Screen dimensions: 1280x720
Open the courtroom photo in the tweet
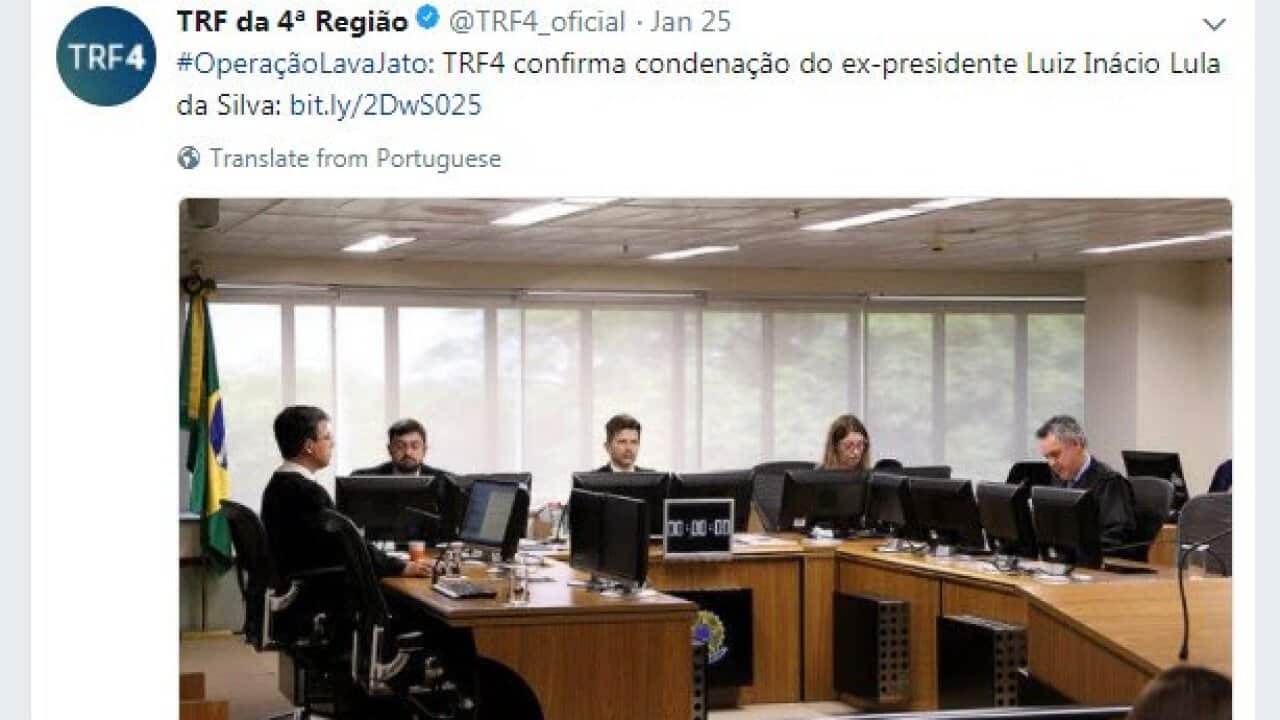[x=705, y=458]
